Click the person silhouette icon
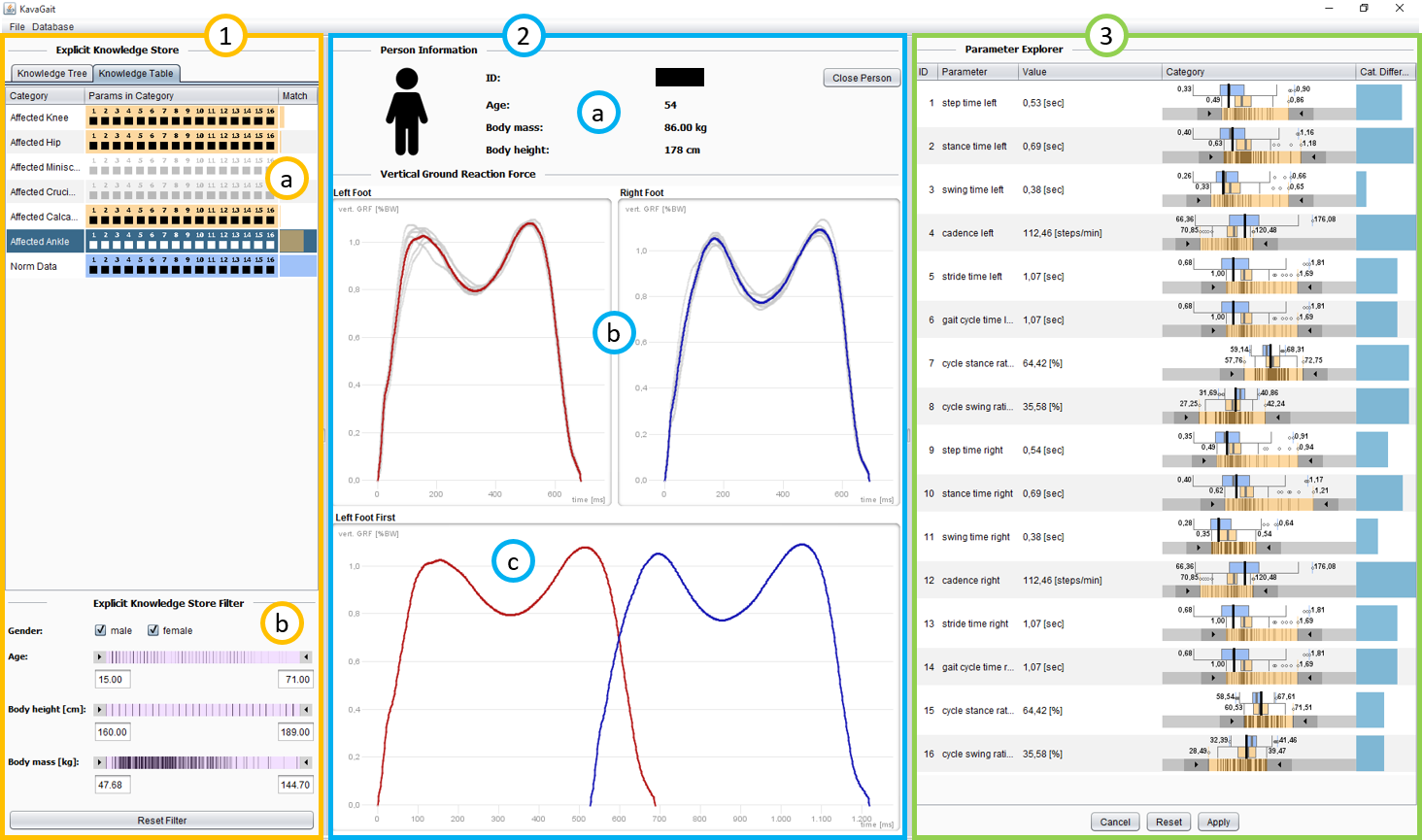 406,112
